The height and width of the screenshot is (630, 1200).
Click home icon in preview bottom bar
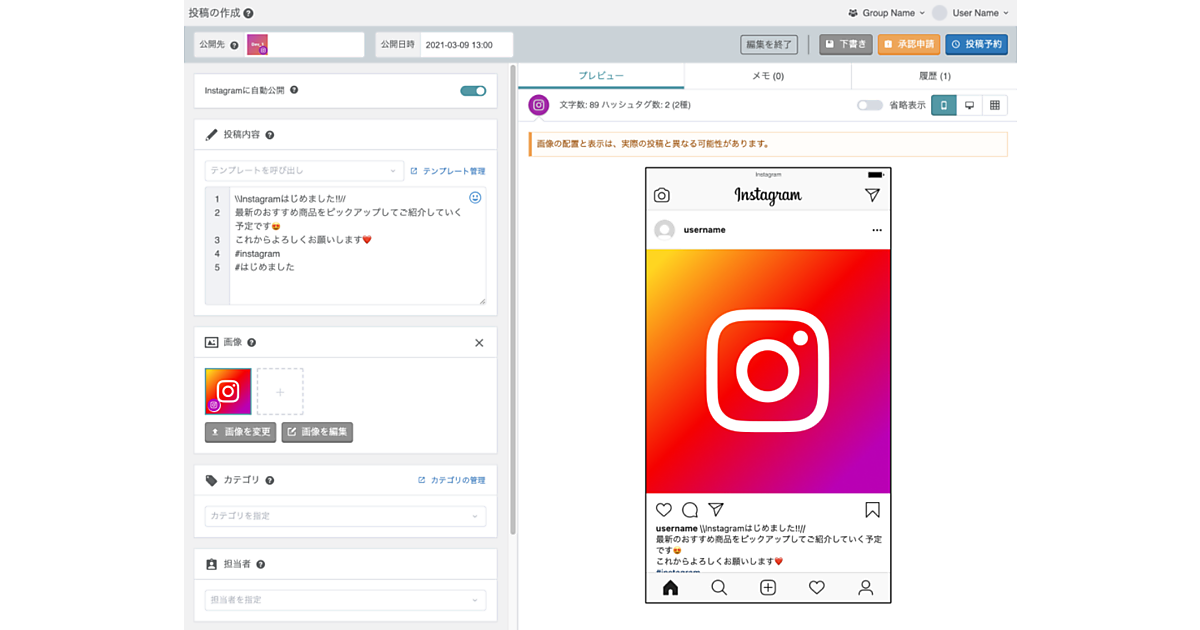(x=670, y=588)
